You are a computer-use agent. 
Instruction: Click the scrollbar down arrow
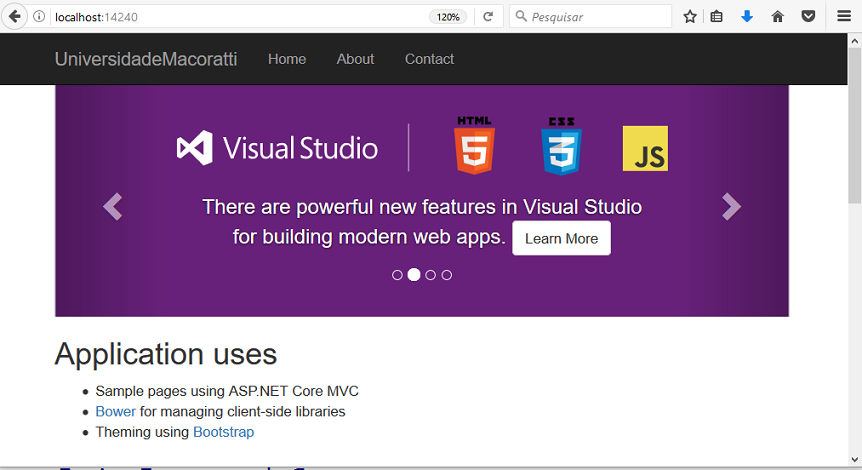pos(854,460)
